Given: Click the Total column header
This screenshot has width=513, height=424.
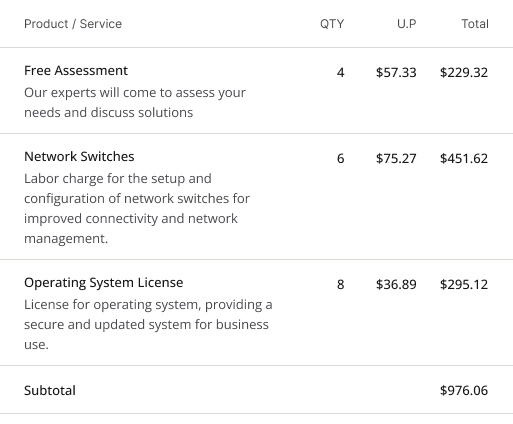Looking at the screenshot, I should 475,24.
